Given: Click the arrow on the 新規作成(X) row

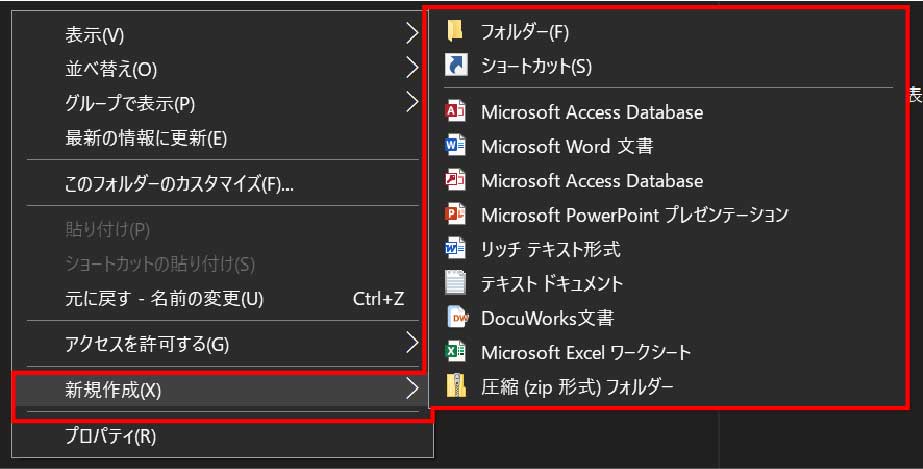Looking at the screenshot, I should [412, 388].
